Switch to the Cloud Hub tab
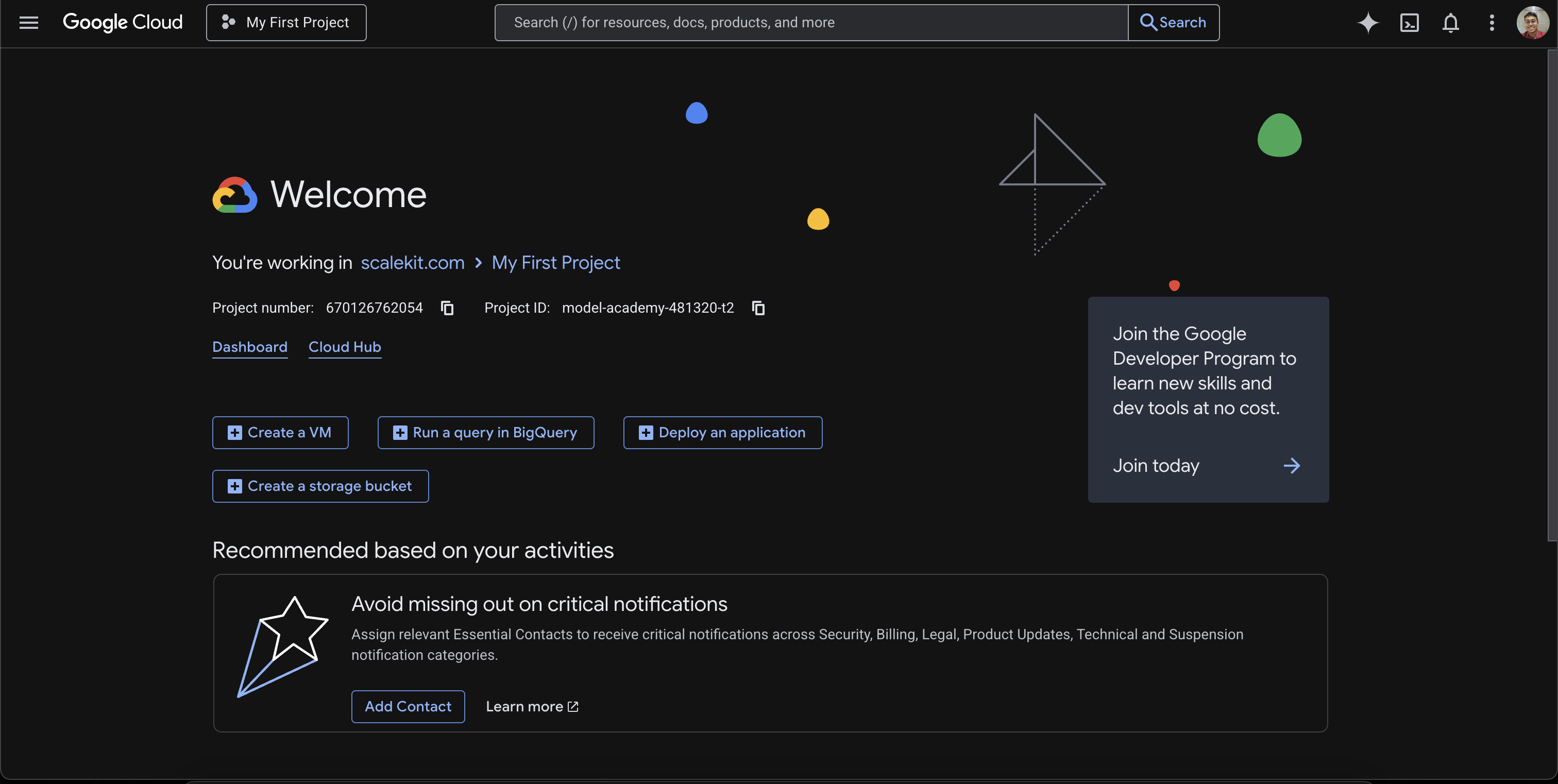 345,346
